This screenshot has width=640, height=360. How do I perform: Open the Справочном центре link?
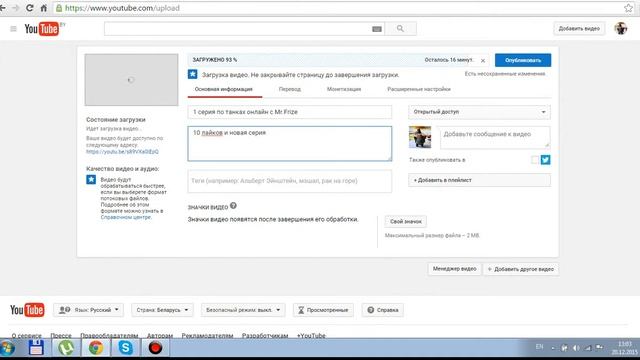pos(126,217)
